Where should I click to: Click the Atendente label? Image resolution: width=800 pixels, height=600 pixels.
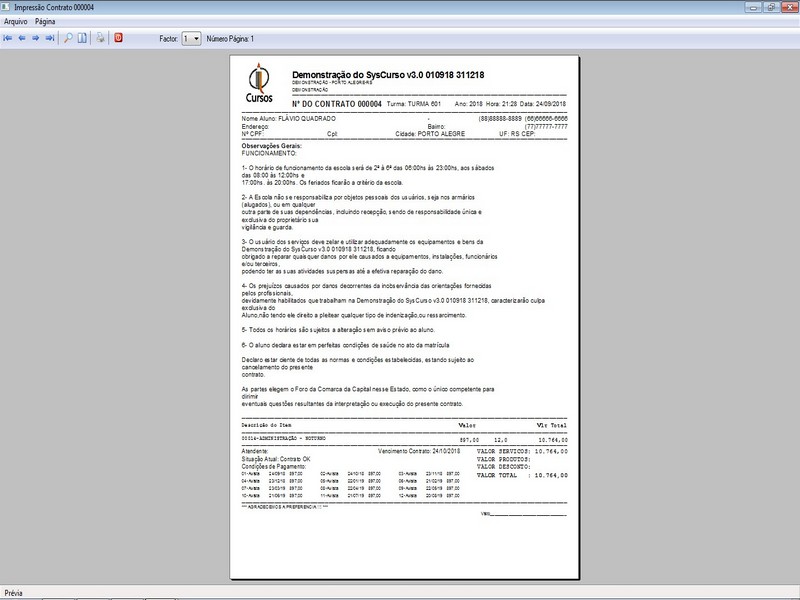(255, 452)
